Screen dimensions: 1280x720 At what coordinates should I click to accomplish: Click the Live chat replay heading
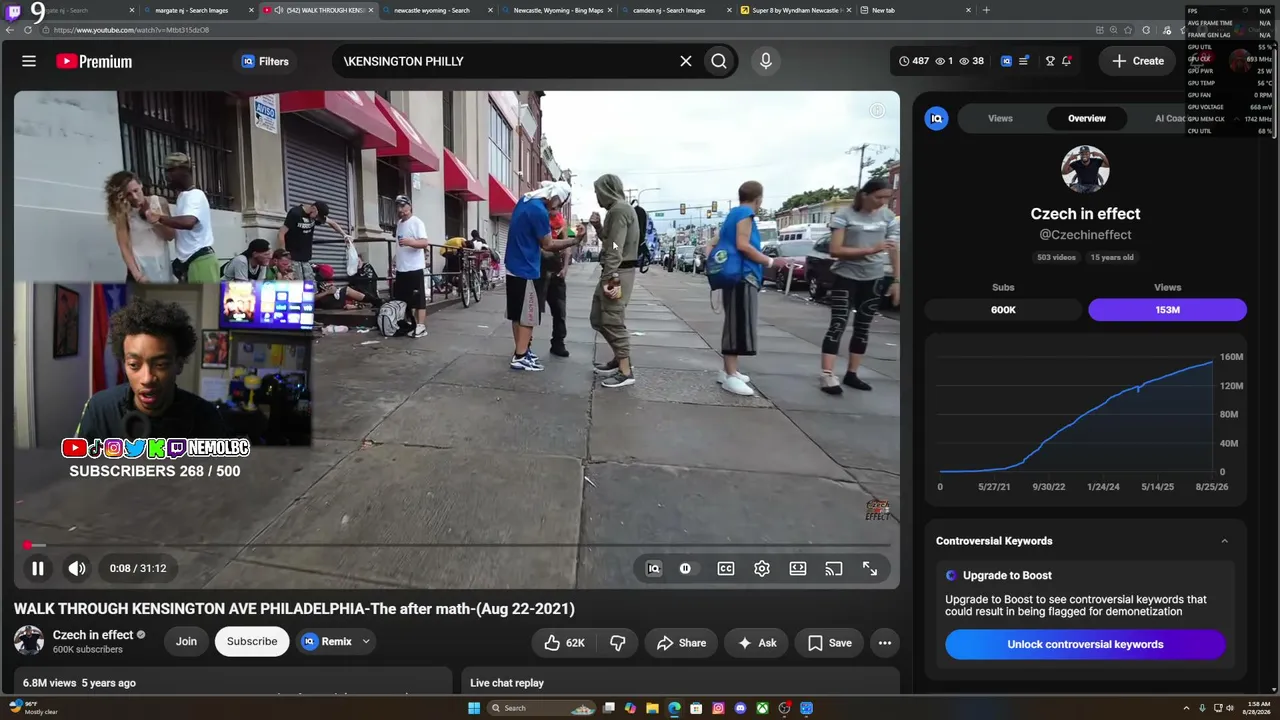coord(507,683)
